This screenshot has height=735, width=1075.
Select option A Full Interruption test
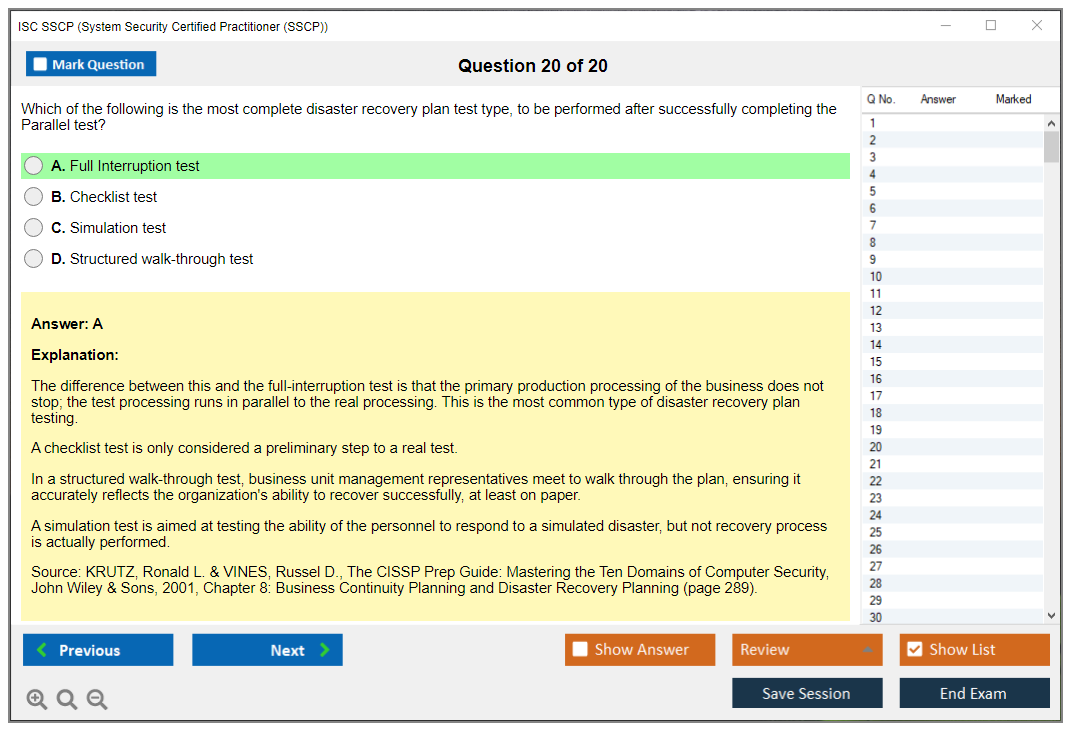click(34, 166)
